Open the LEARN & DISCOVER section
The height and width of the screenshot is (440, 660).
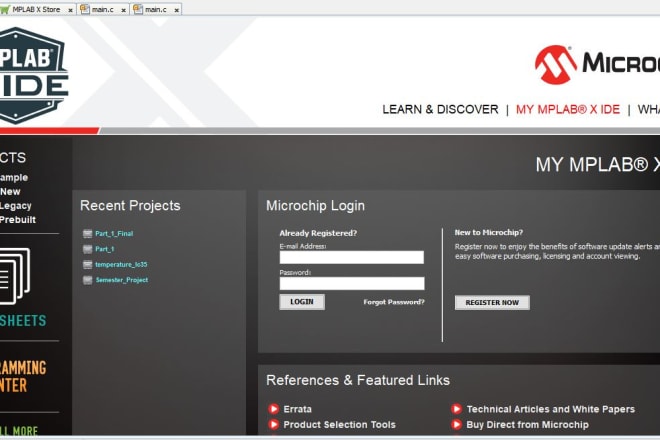pos(440,109)
